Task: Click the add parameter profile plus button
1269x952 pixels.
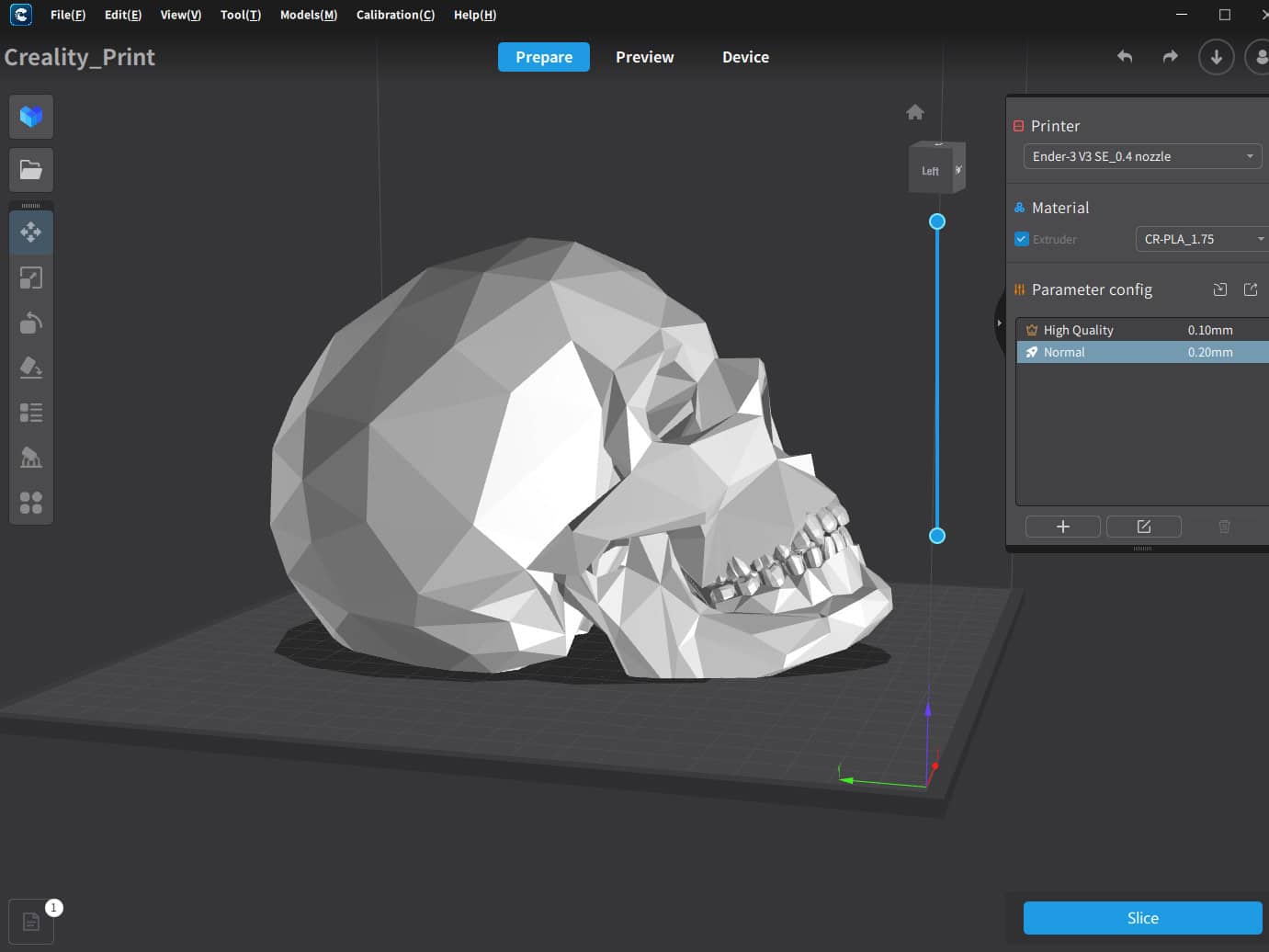Action: (1062, 527)
